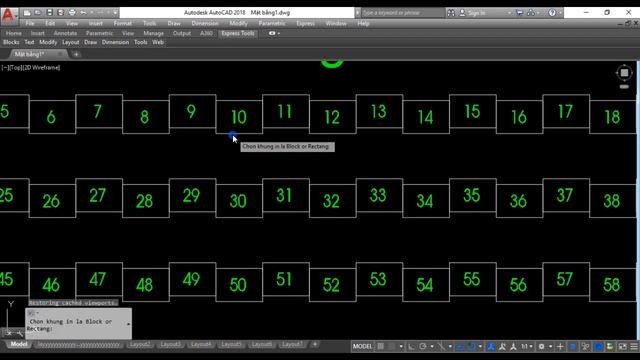
Task: Click the plus new drawing tab button
Action: [x=76, y=54]
